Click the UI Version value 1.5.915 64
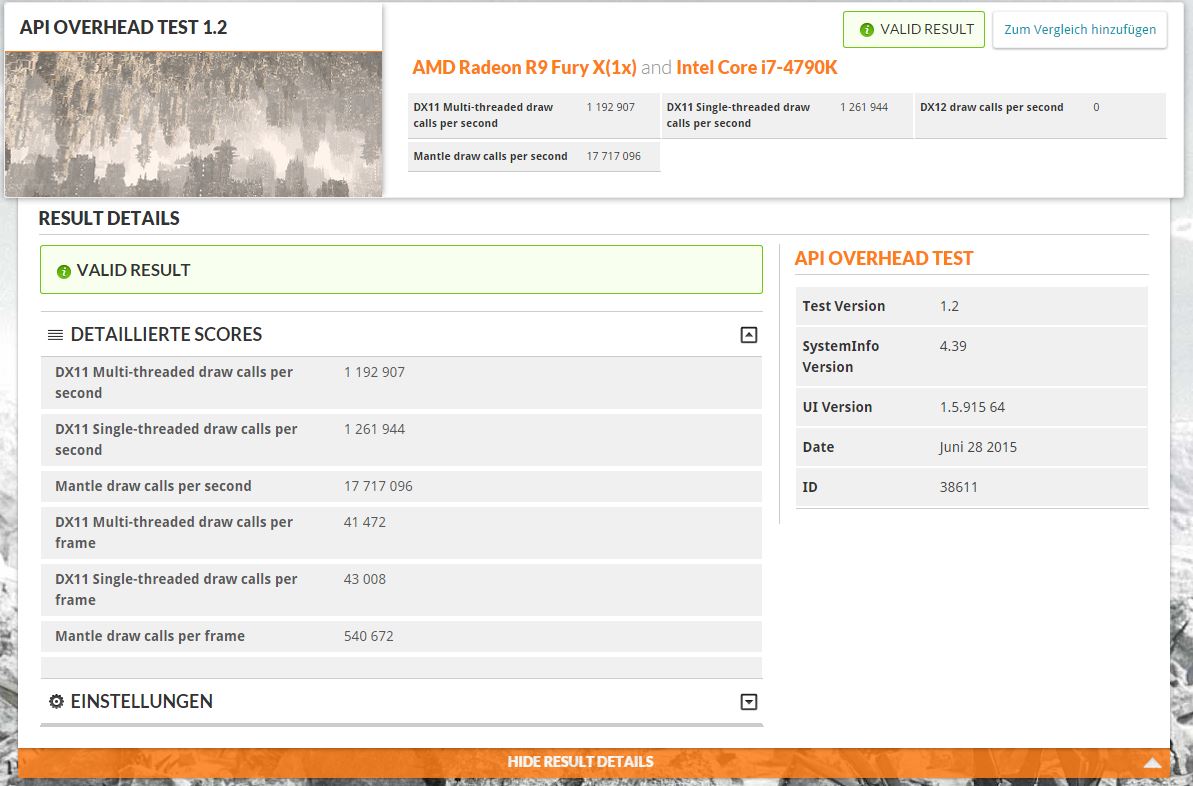The height and width of the screenshot is (786, 1193). [972, 407]
